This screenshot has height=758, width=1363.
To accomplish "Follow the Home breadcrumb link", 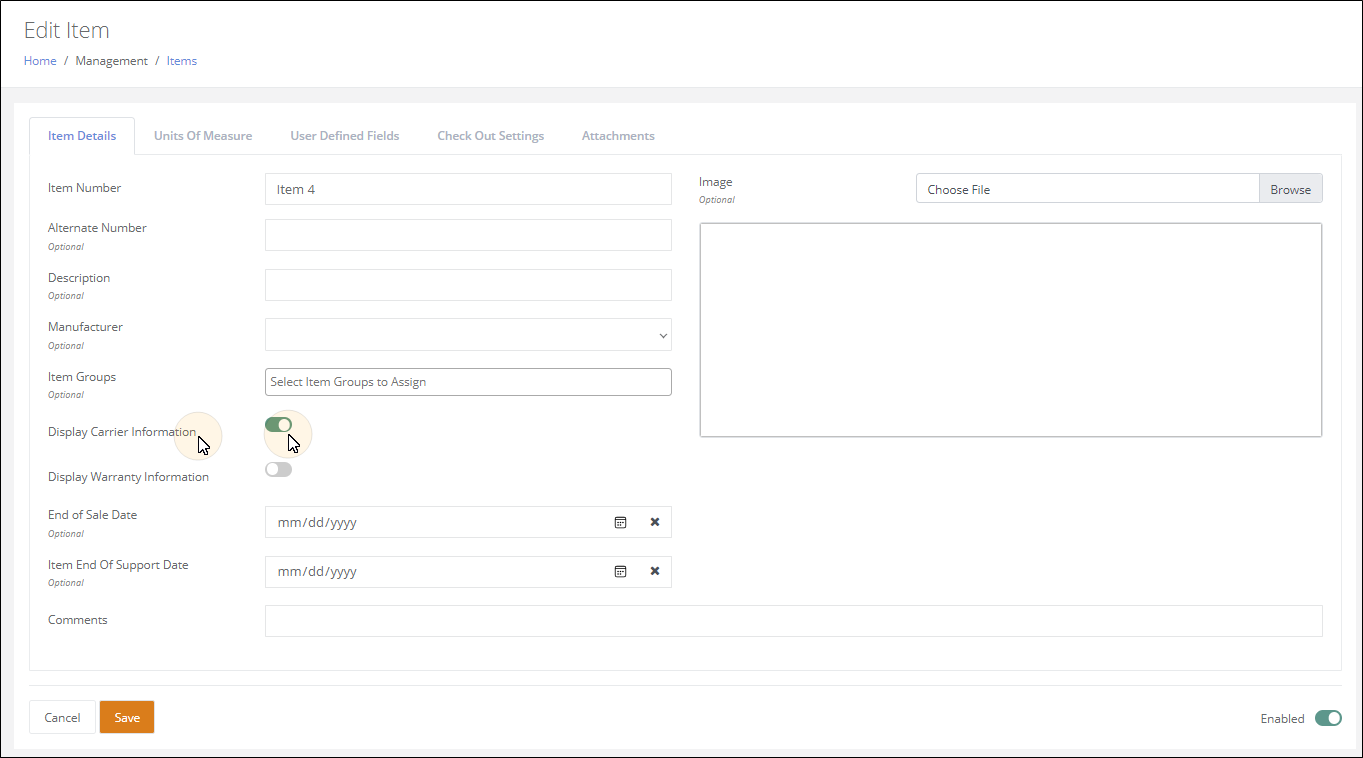I will coord(40,61).
